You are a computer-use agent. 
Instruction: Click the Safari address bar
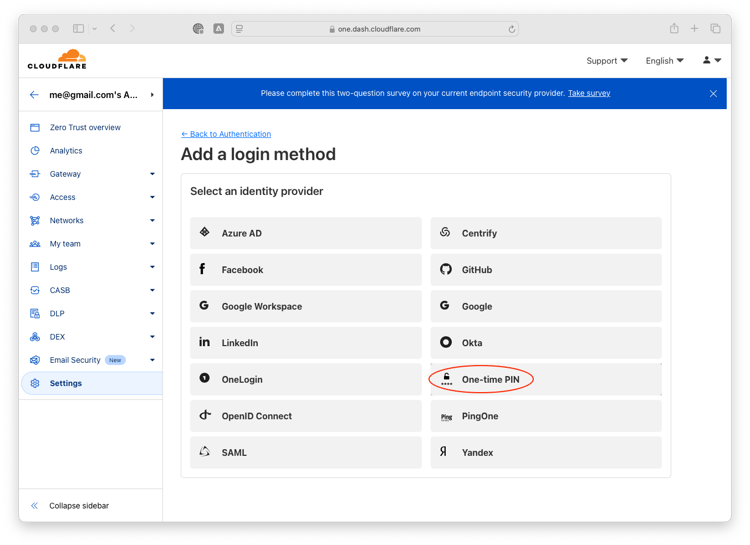375,29
